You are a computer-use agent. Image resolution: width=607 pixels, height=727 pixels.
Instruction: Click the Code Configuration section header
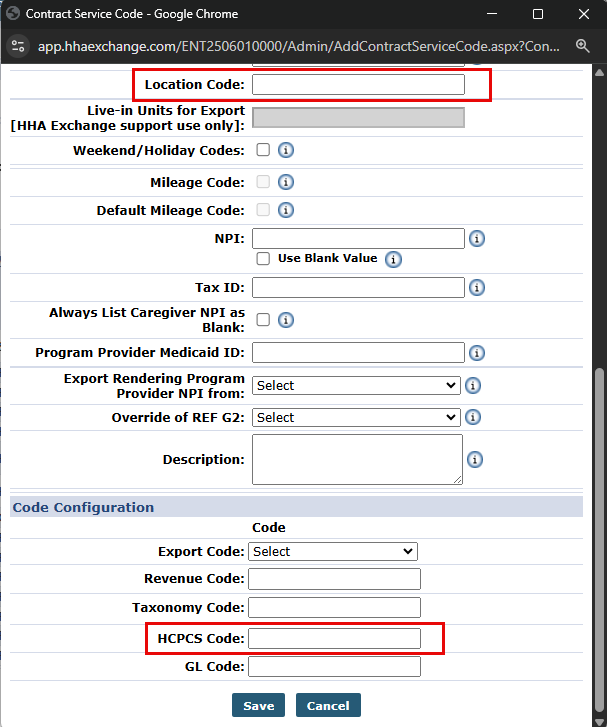click(296, 507)
